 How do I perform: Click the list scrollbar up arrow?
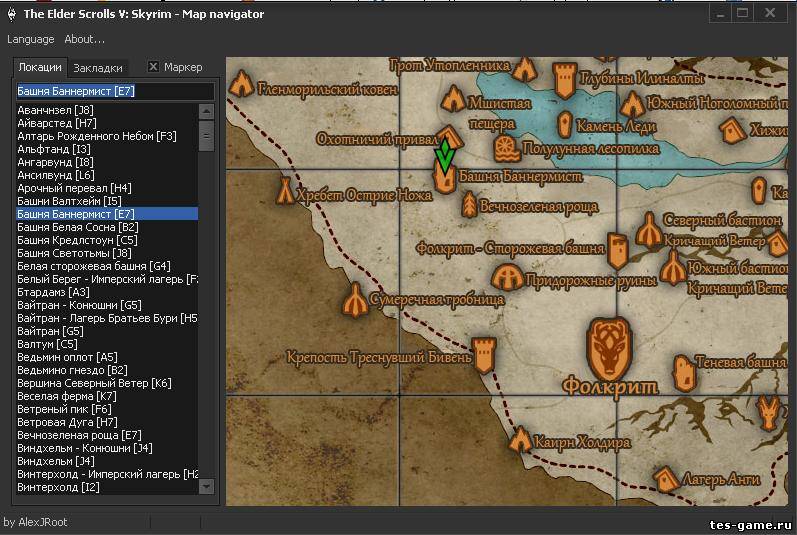pyautogui.click(x=206, y=111)
